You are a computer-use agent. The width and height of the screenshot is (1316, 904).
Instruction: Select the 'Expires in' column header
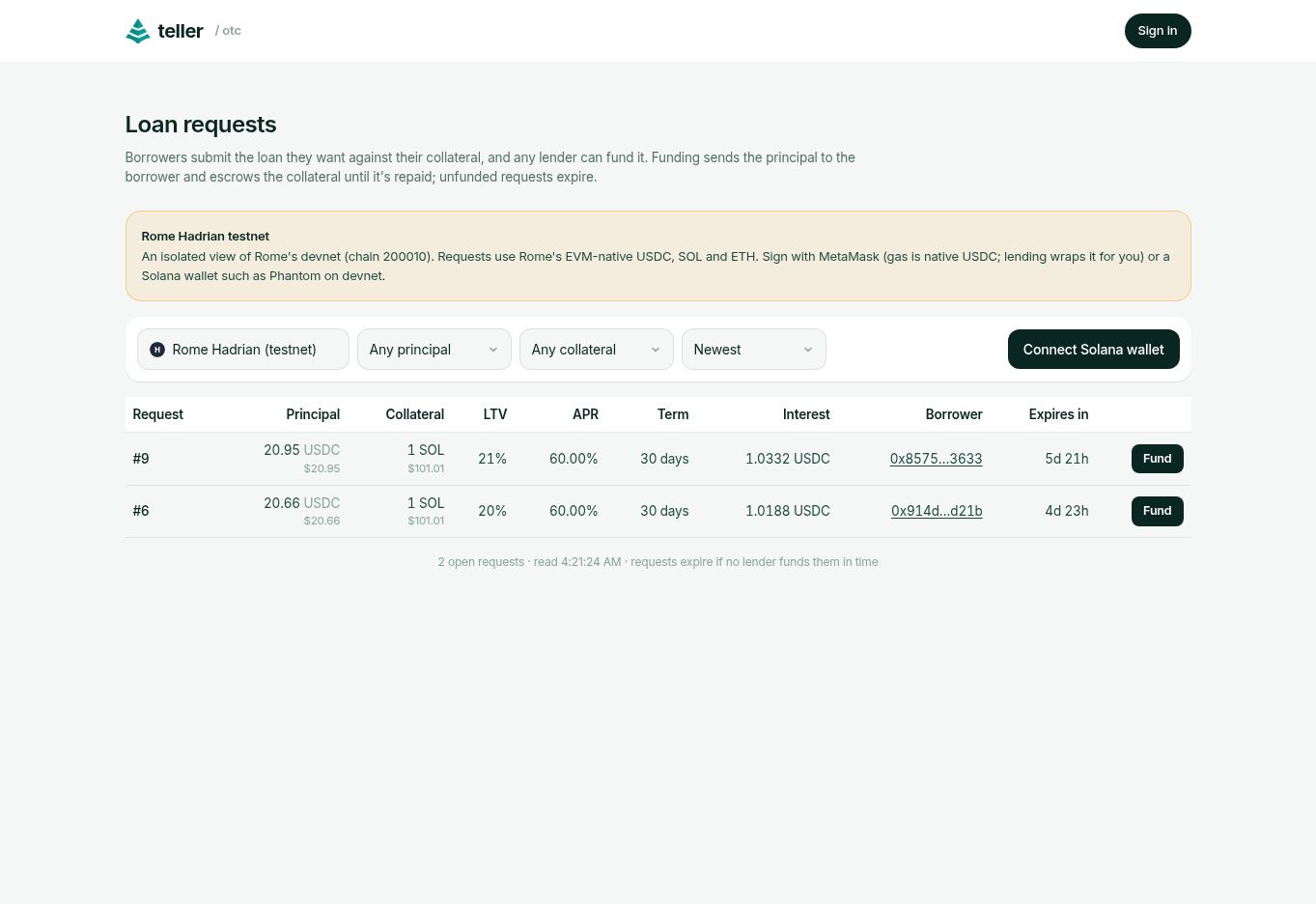coord(1058,414)
